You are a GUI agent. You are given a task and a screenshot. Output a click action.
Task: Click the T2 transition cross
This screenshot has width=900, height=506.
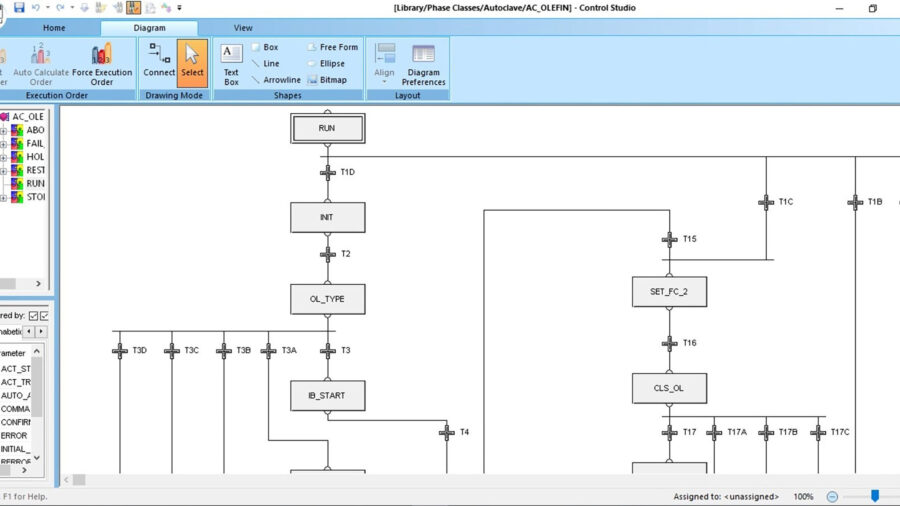tap(328, 254)
